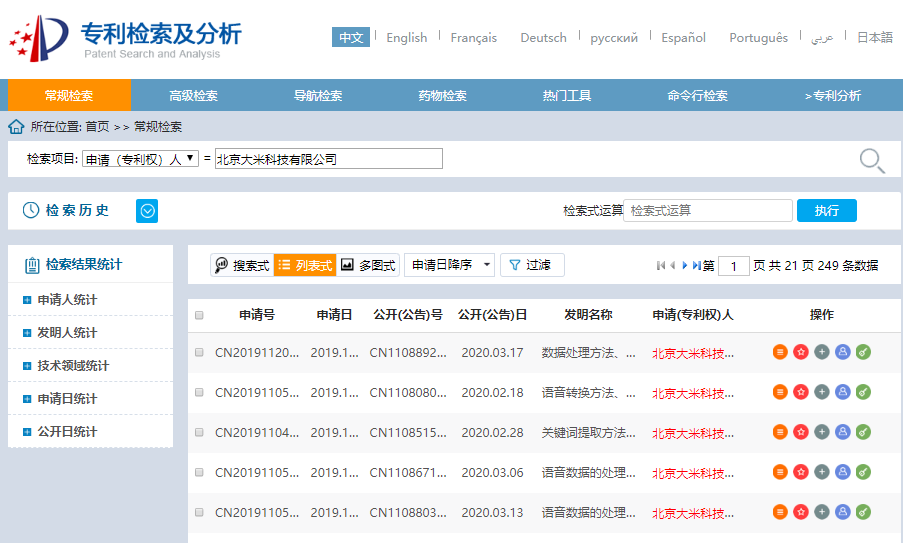Expand the 检索历史 panel with the blue chevron

pos(147,211)
